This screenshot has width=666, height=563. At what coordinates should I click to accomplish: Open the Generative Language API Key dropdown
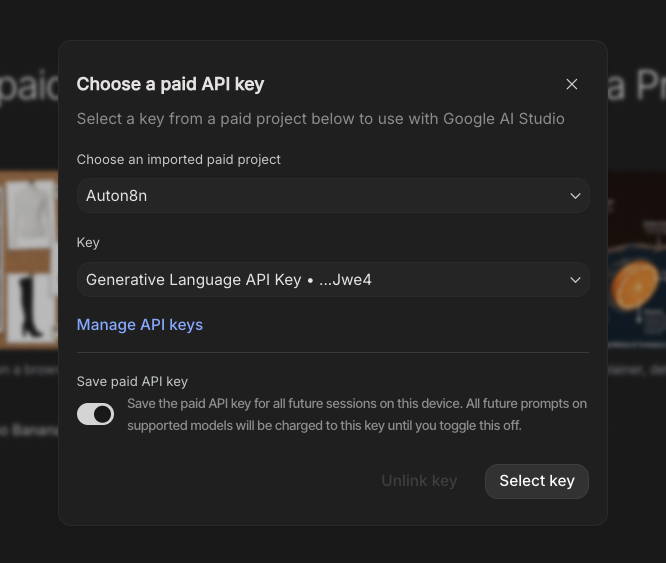click(332, 280)
